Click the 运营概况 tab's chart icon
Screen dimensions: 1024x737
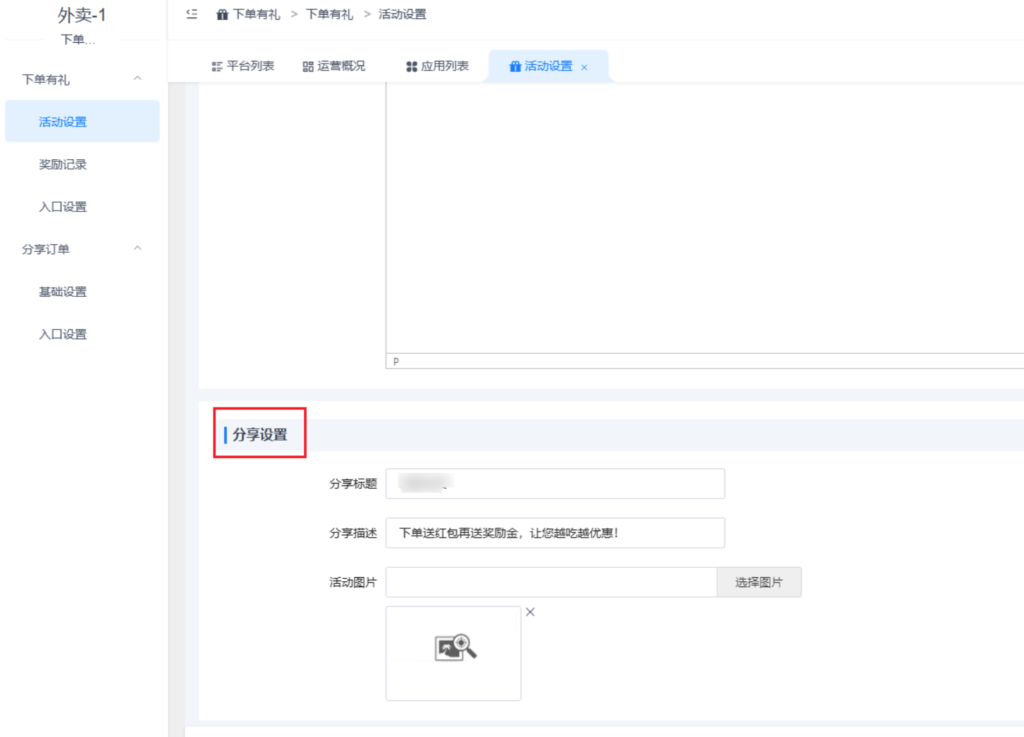pos(306,65)
